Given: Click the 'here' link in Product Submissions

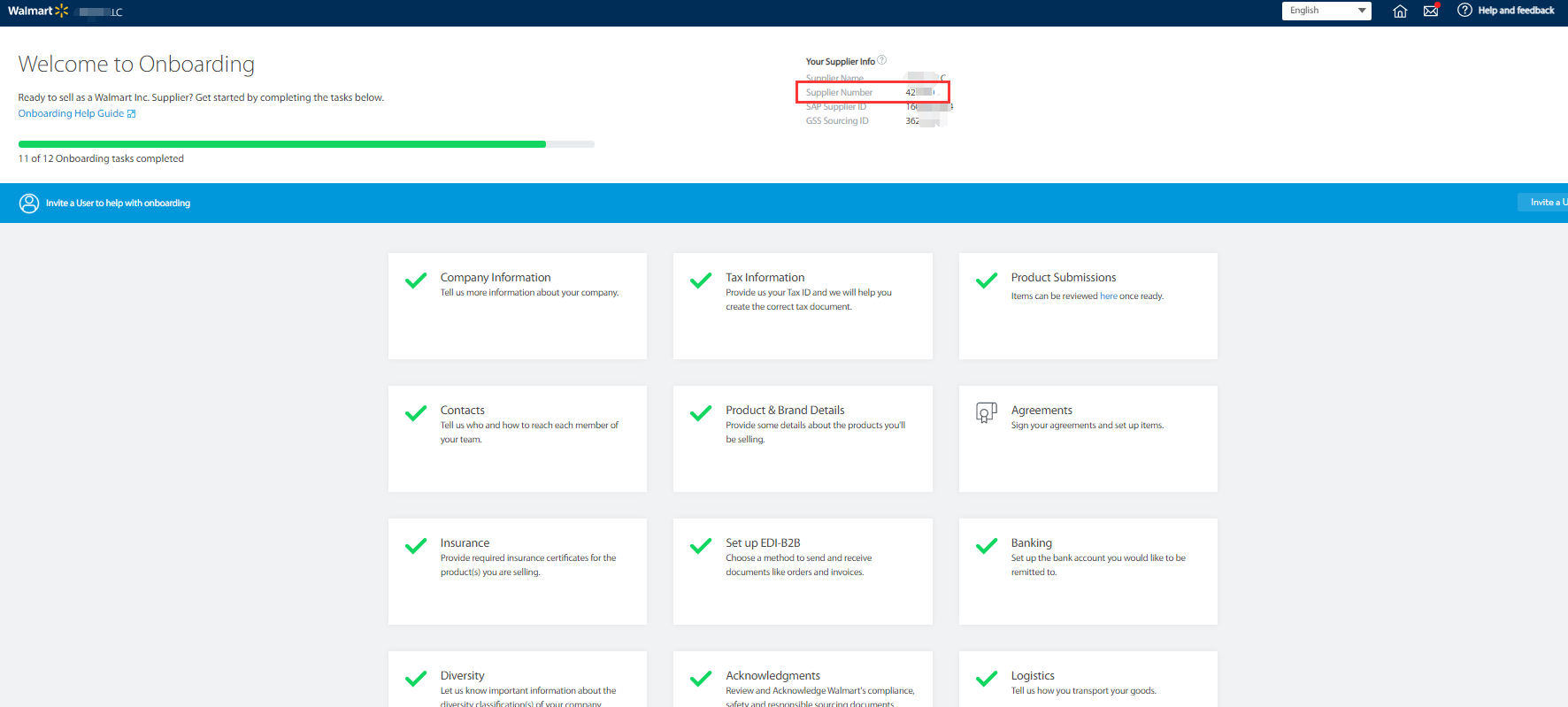Looking at the screenshot, I should 1109,296.
